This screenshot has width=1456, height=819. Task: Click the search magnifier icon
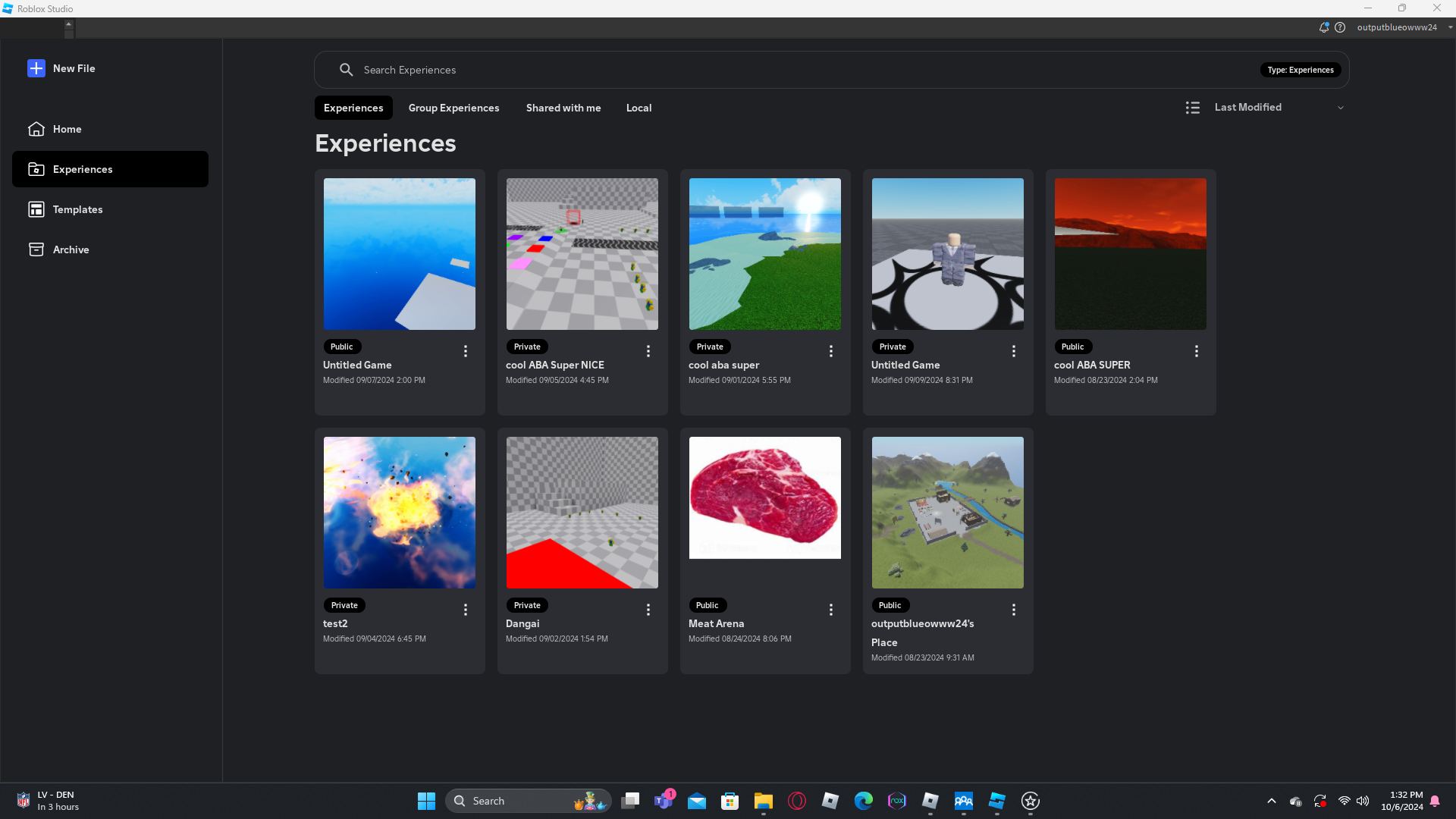tap(346, 70)
